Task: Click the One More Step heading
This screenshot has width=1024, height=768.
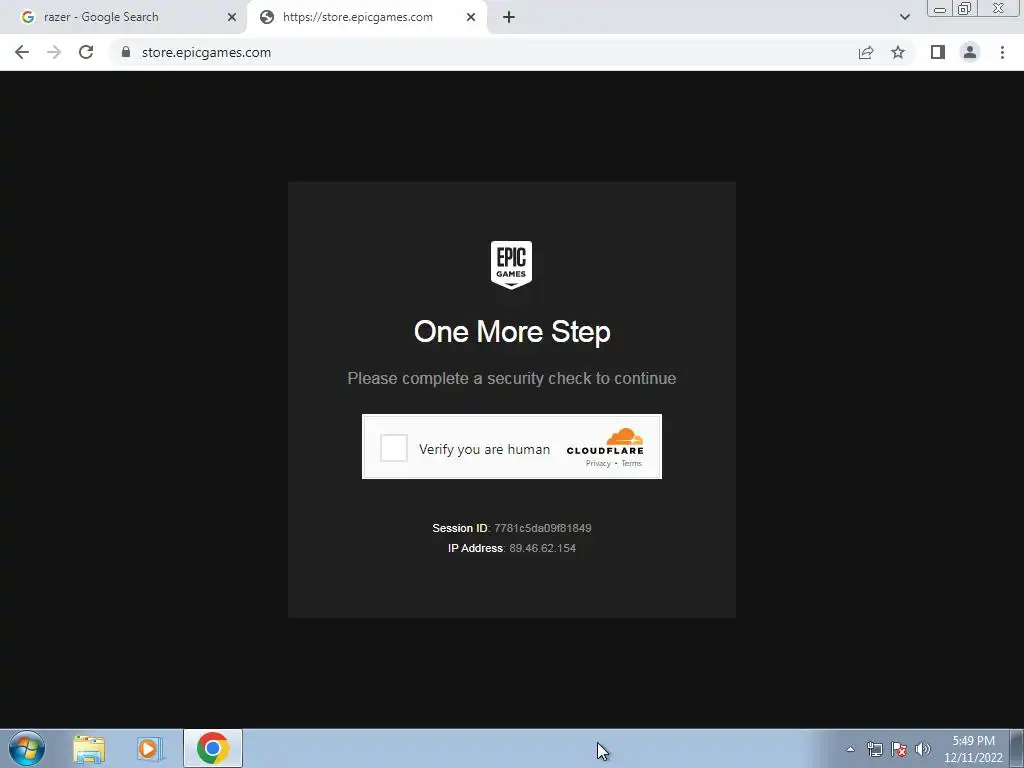Action: tap(512, 332)
